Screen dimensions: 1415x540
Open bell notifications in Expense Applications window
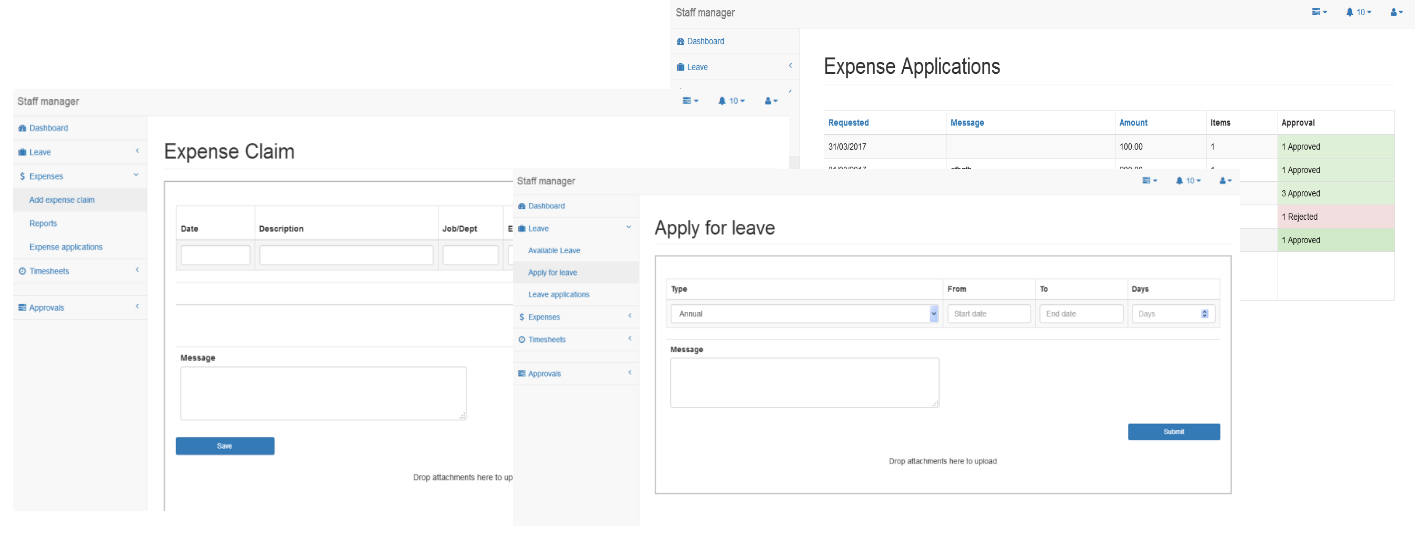click(x=1358, y=12)
